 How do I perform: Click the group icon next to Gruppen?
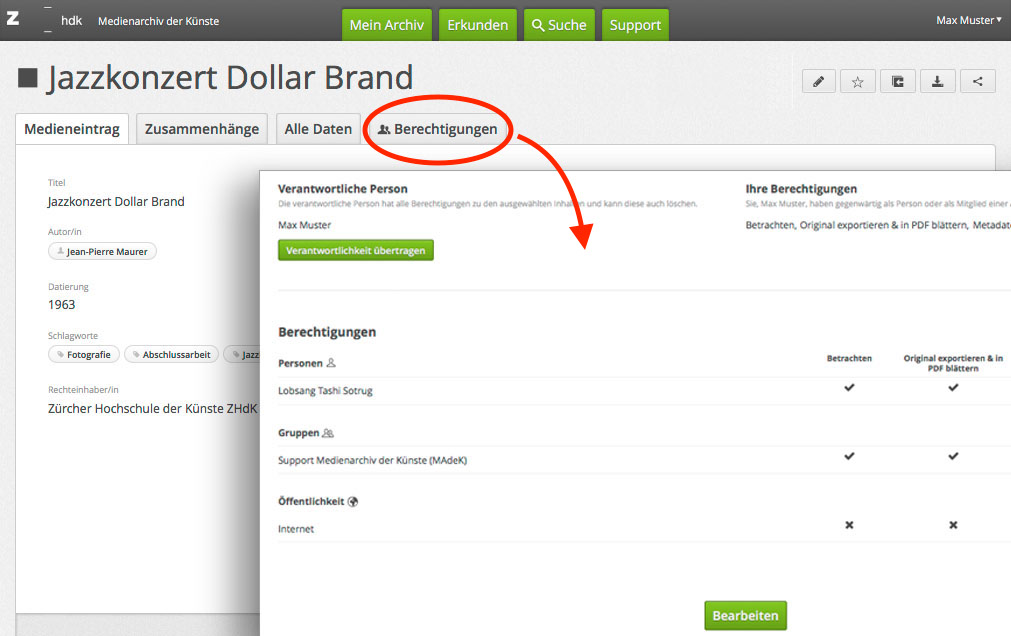(328, 433)
